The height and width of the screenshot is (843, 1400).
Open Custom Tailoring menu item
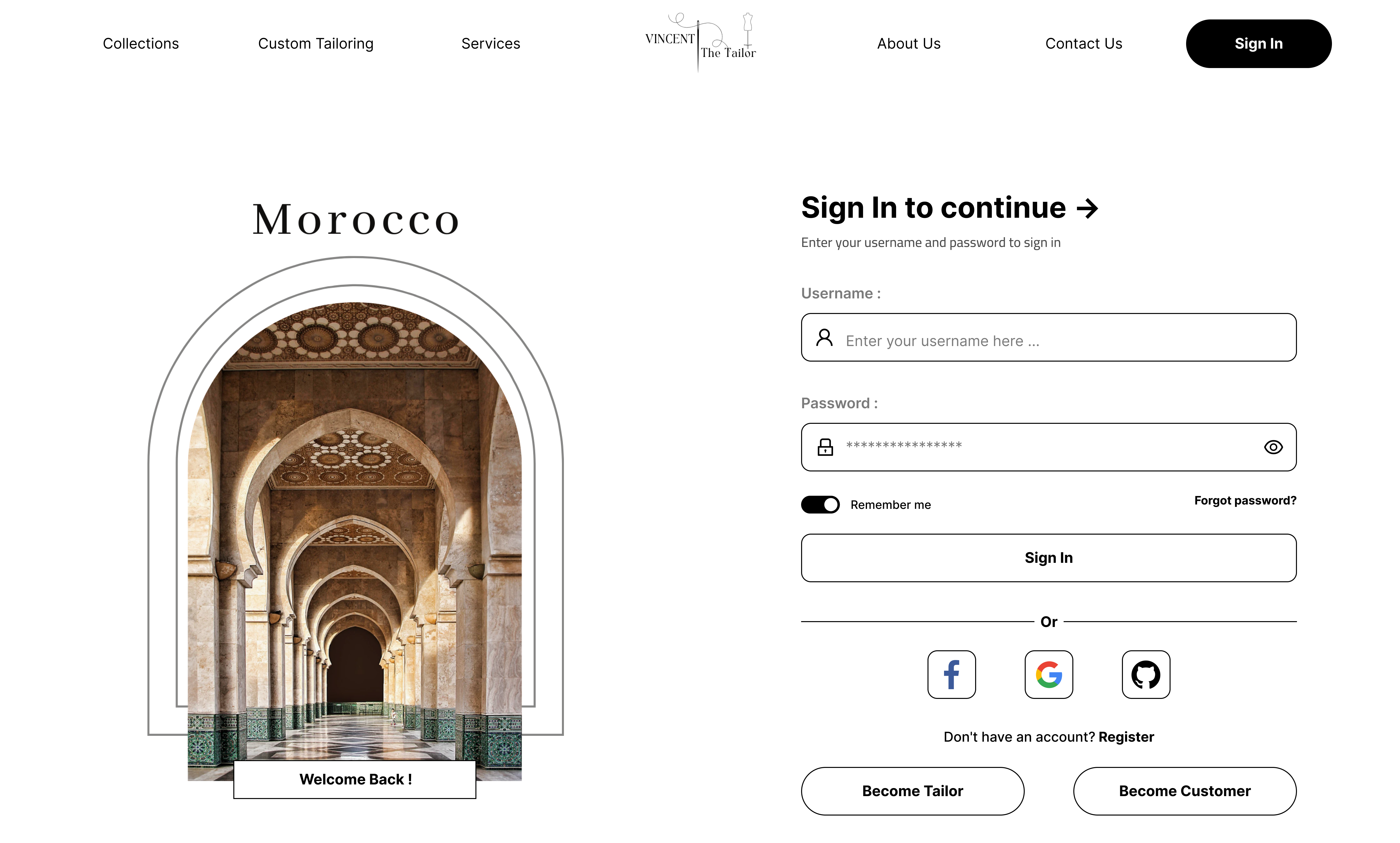[x=315, y=43]
